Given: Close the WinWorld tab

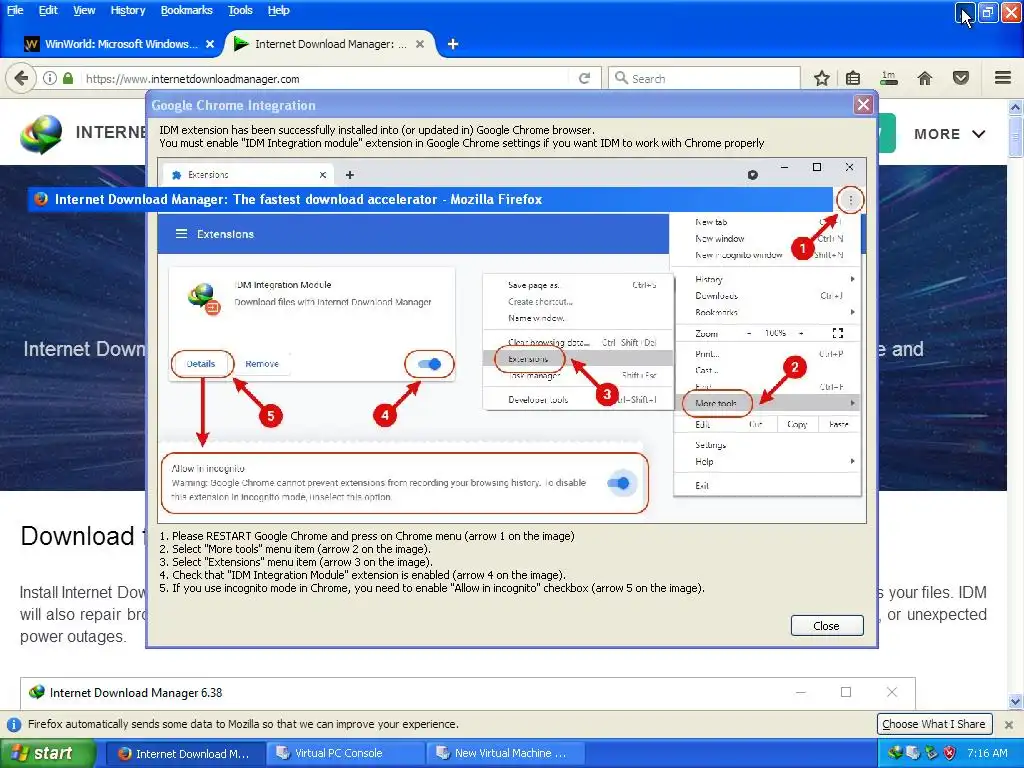Looking at the screenshot, I should point(210,44).
